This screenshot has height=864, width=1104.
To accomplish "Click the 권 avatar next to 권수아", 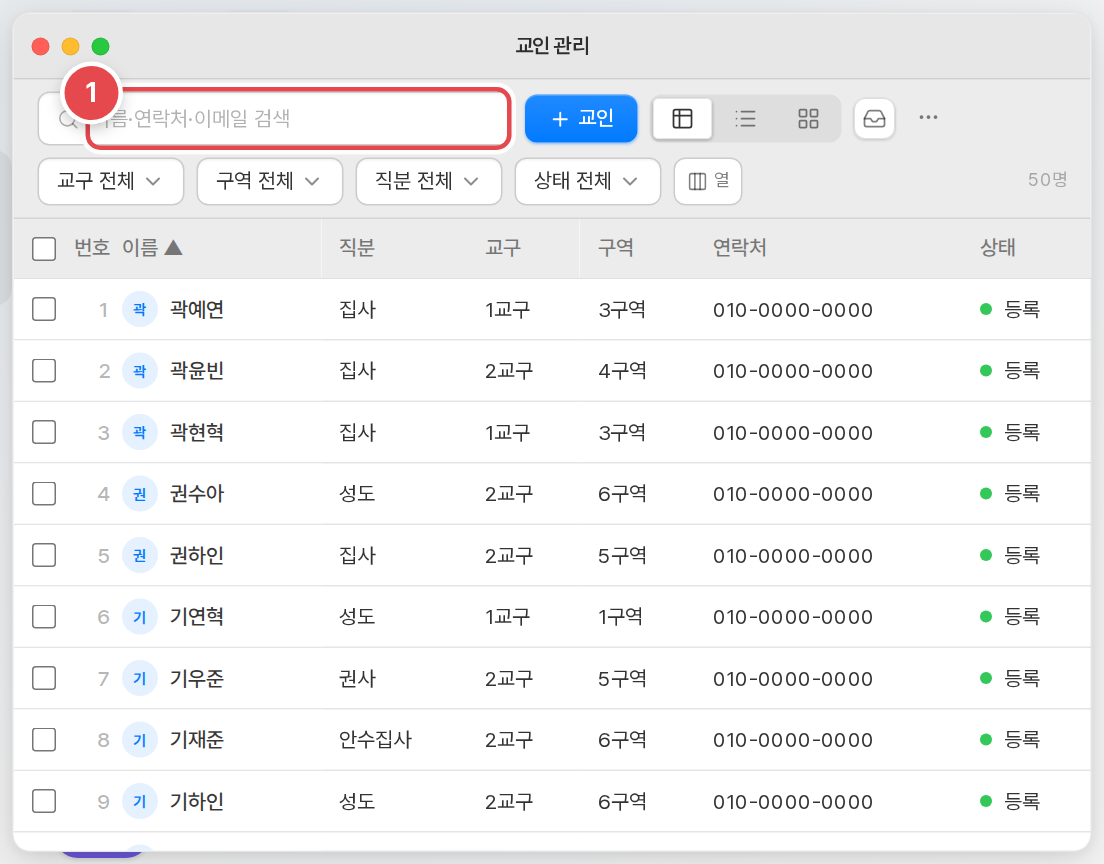I will [x=139, y=494].
